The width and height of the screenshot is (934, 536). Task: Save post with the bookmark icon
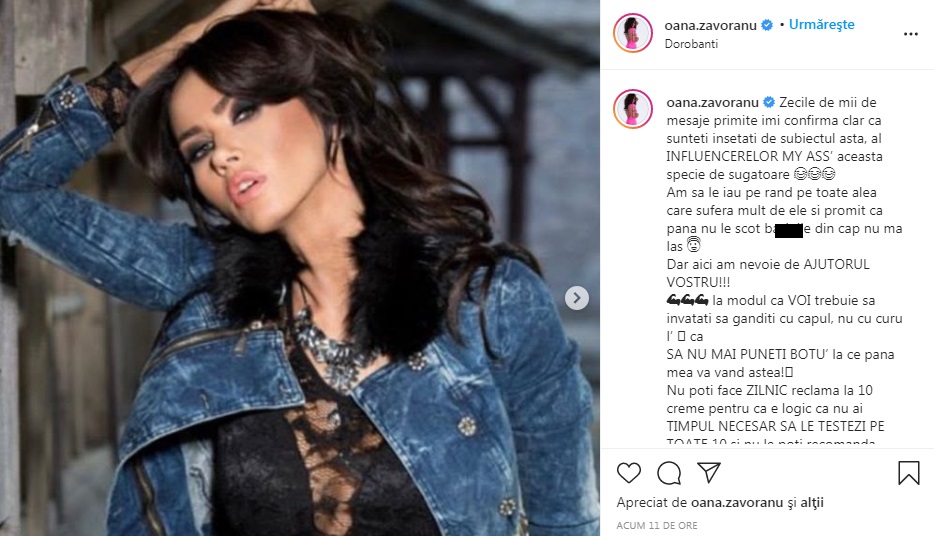point(908,473)
